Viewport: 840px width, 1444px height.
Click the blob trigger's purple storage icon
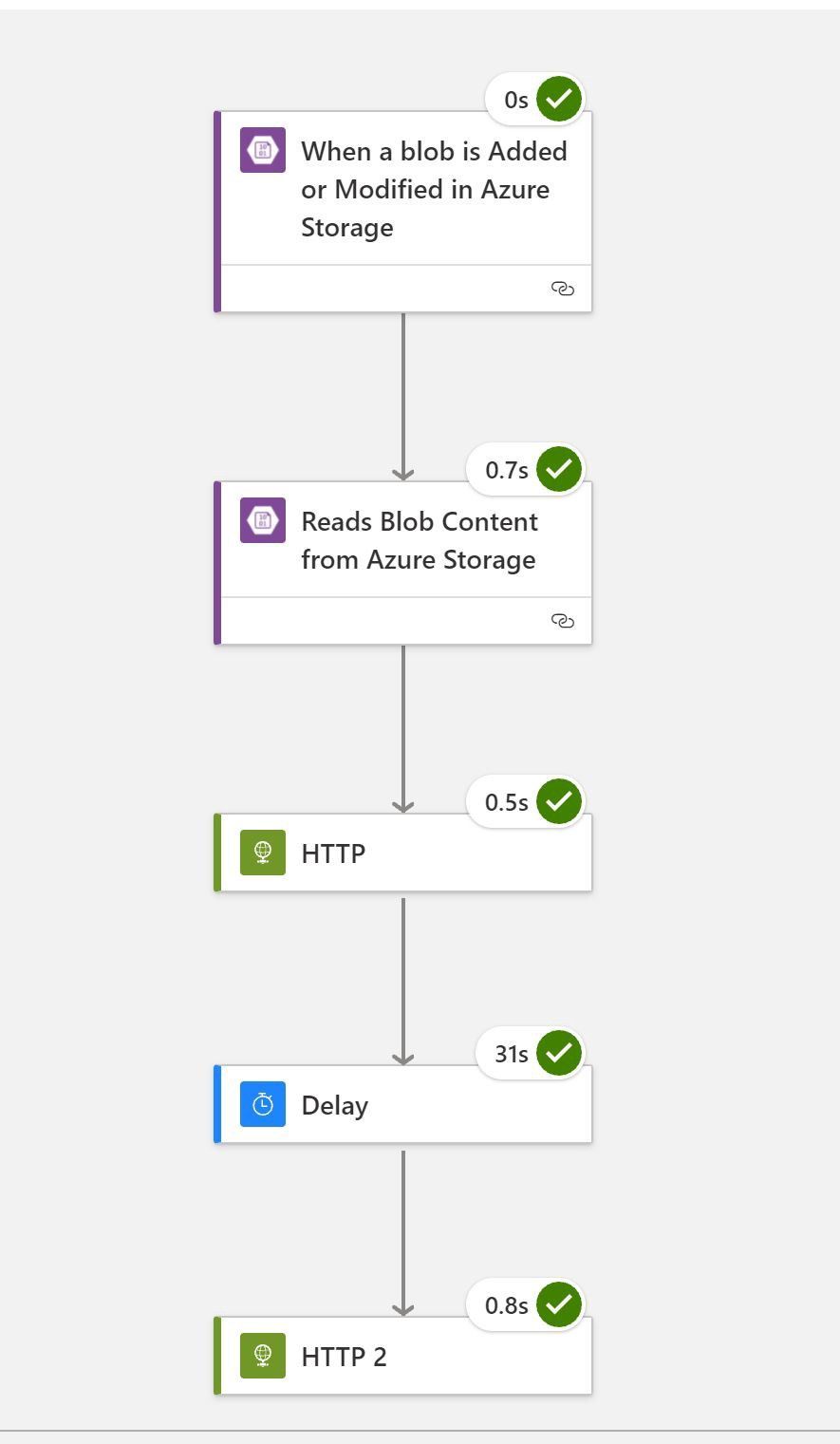pos(263,150)
